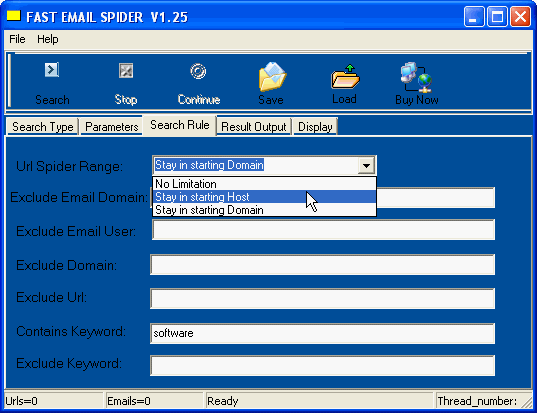
Task: Click the Search toolbar icon
Action: click(x=52, y=70)
